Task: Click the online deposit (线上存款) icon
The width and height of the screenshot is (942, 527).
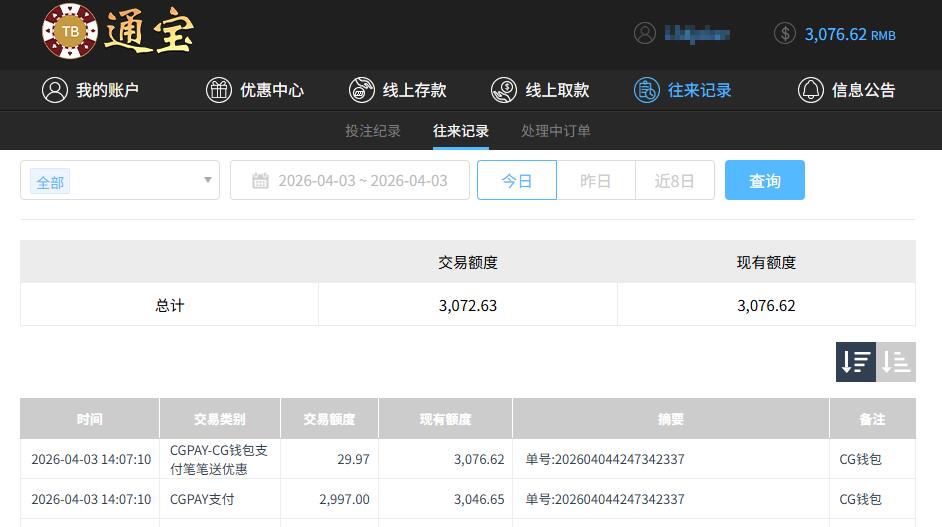Action: [361, 90]
